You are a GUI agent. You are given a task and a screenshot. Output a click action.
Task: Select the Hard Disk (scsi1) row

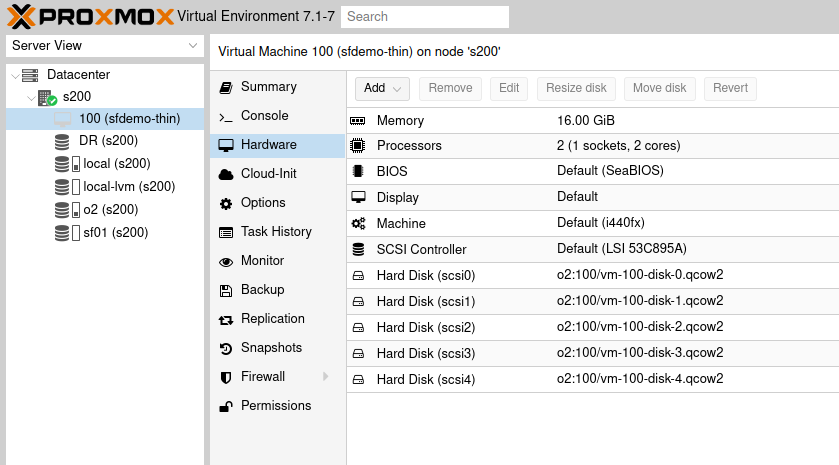[x=593, y=302]
